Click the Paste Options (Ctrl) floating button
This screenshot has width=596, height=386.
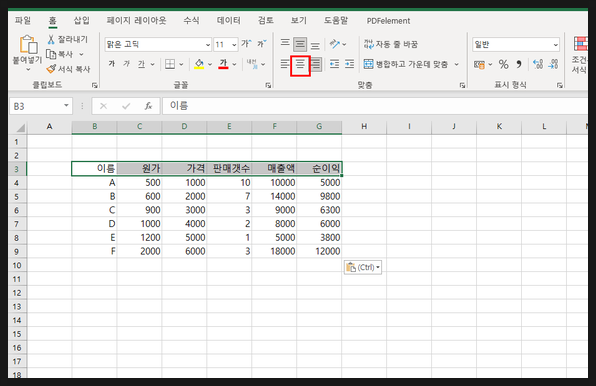pyautogui.click(x=363, y=267)
